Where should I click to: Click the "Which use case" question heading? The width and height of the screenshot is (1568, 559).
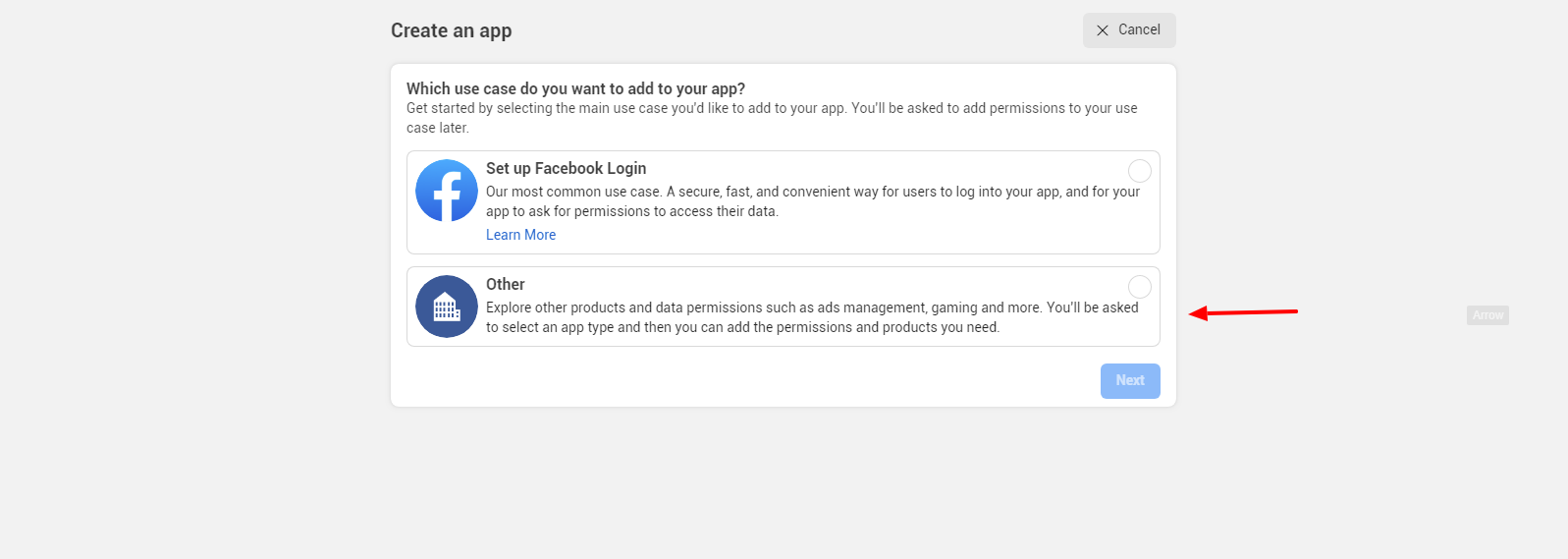pos(575,88)
